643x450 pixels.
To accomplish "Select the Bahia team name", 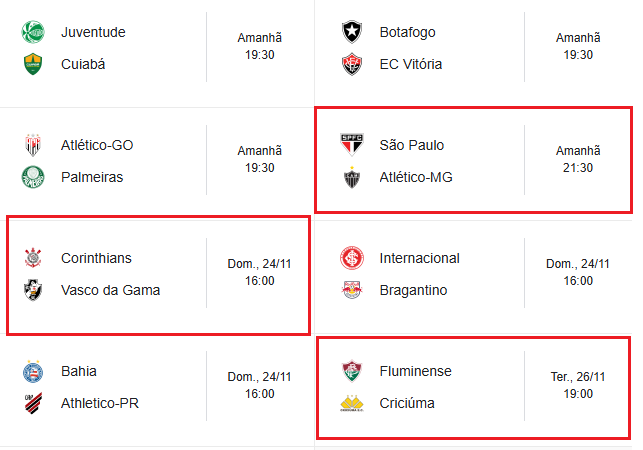I will (x=79, y=371).
